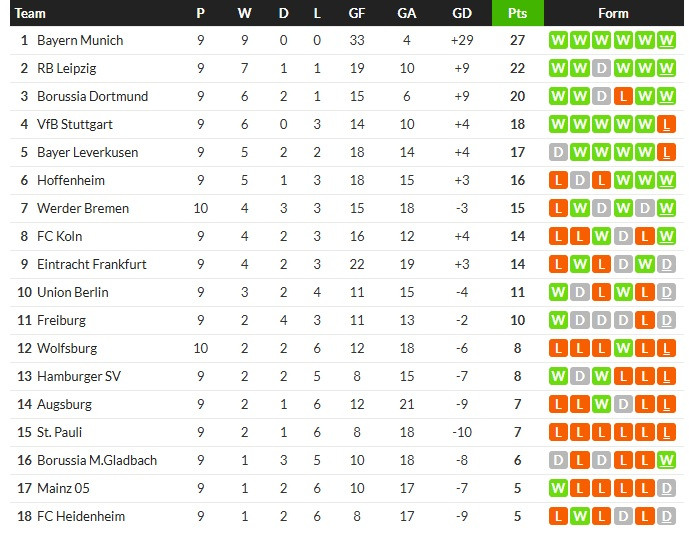Screen dimensions: 689x540
Task: Click the GF column header
Action: click(356, 13)
